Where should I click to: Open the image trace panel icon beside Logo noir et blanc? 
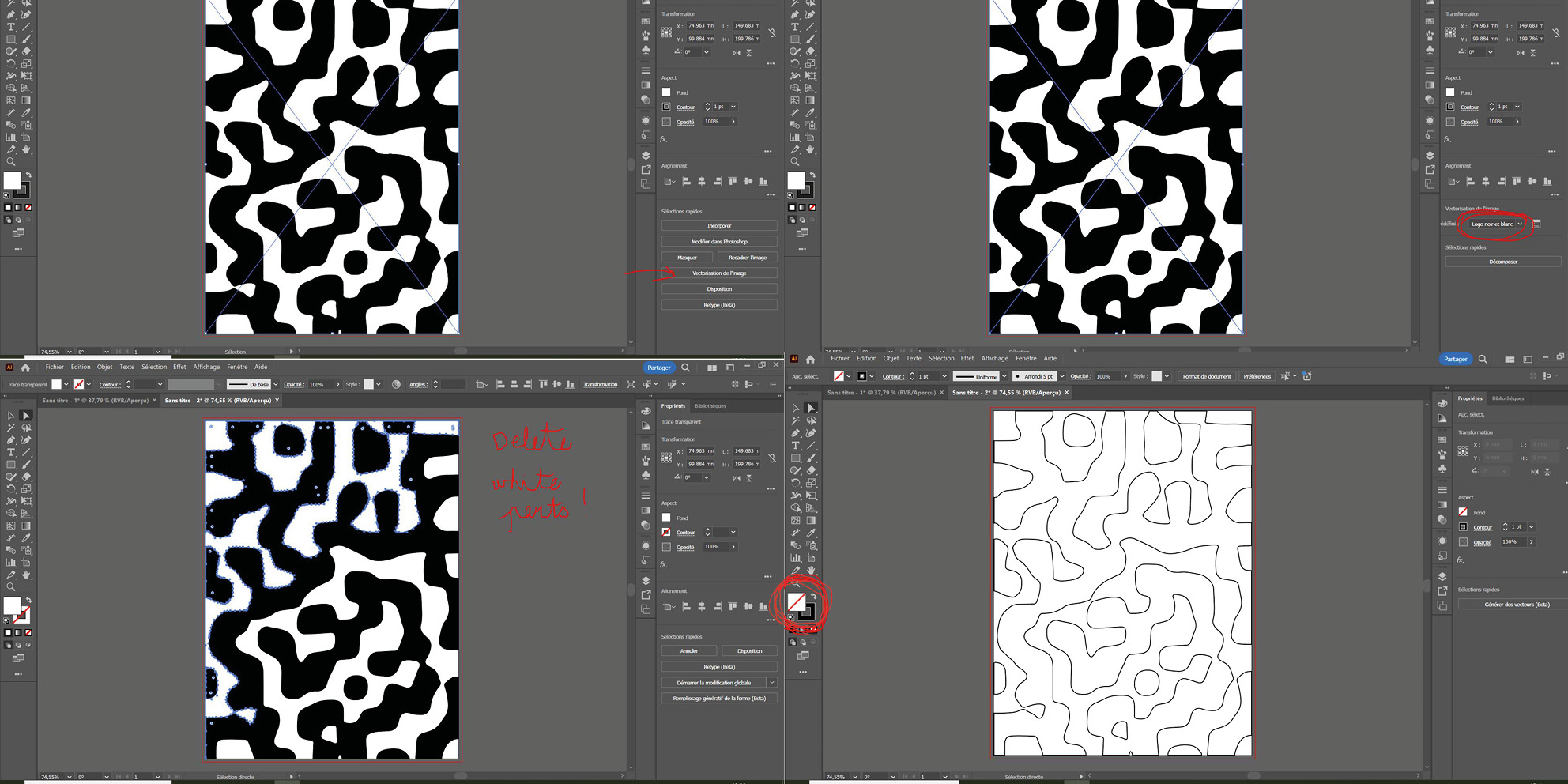[x=1537, y=224]
